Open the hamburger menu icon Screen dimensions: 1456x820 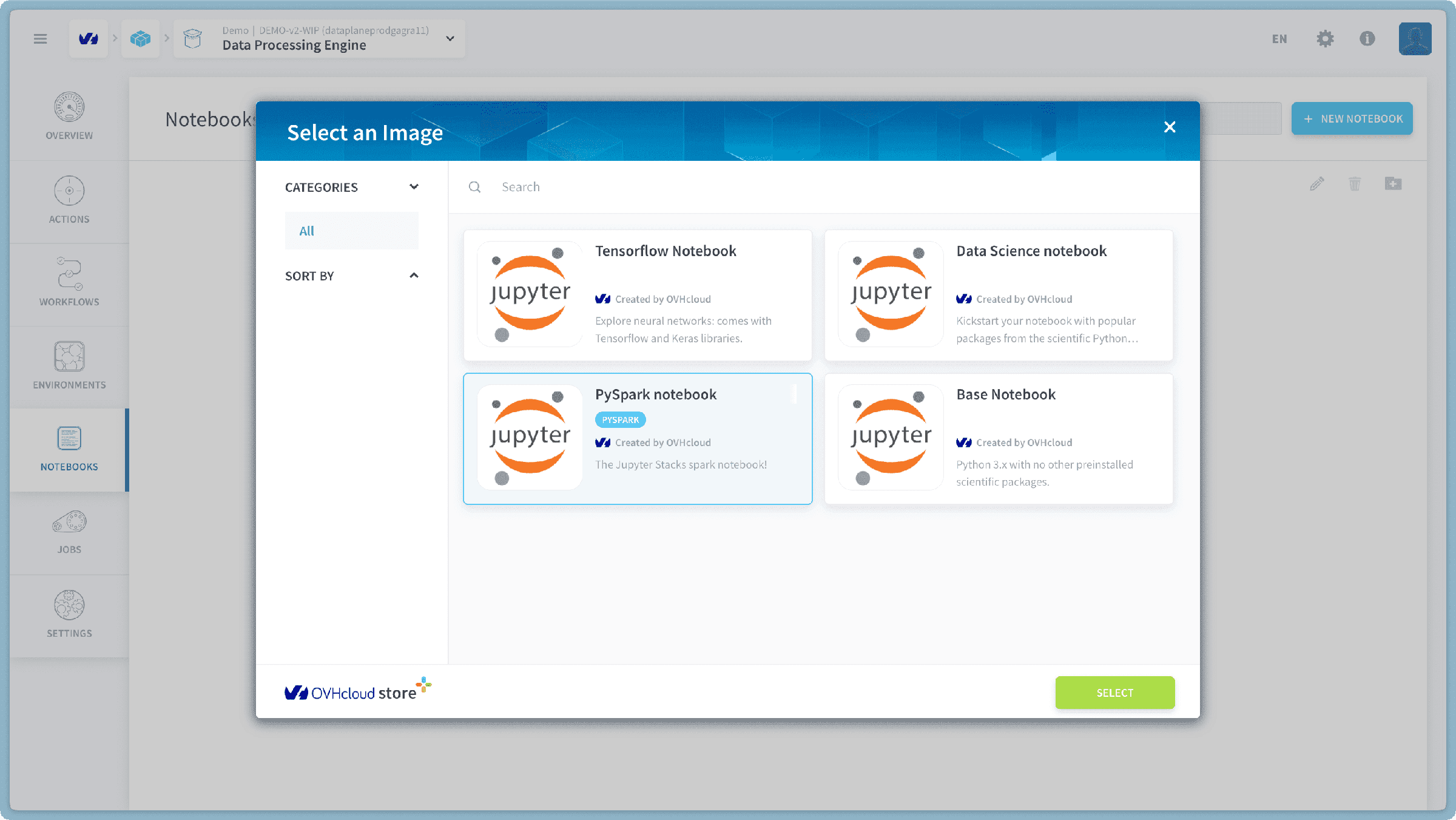click(40, 39)
